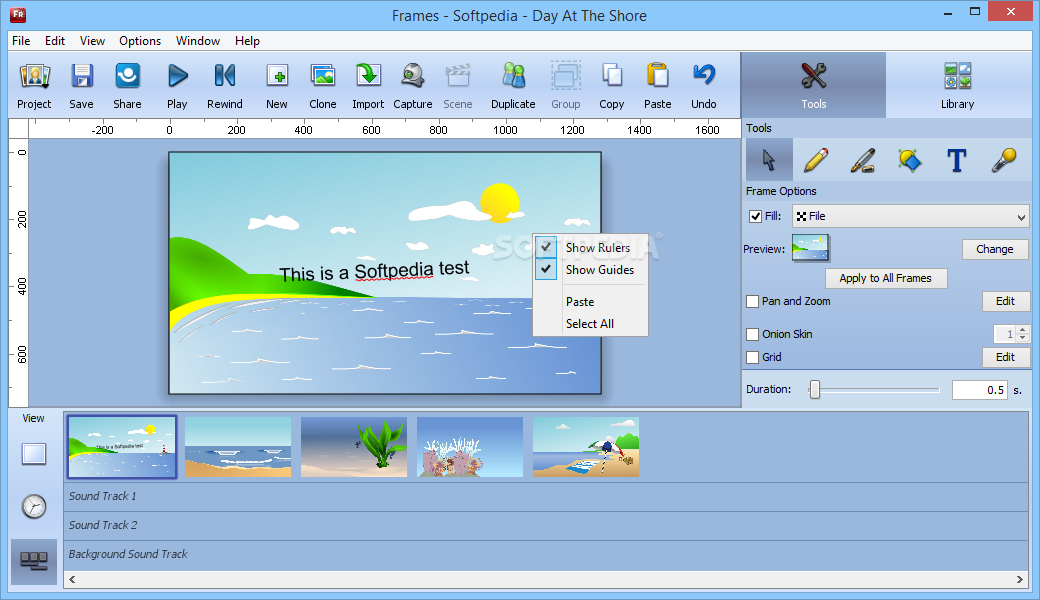Select the coral reef frame thumbnail
This screenshot has height=600, width=1040.
pos(470,447)
